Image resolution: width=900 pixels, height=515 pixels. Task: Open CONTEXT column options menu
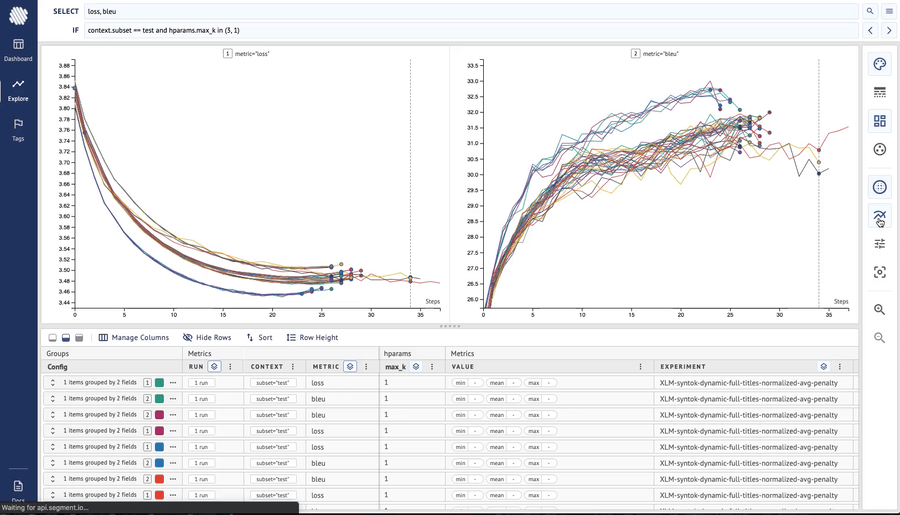point(293,366)
